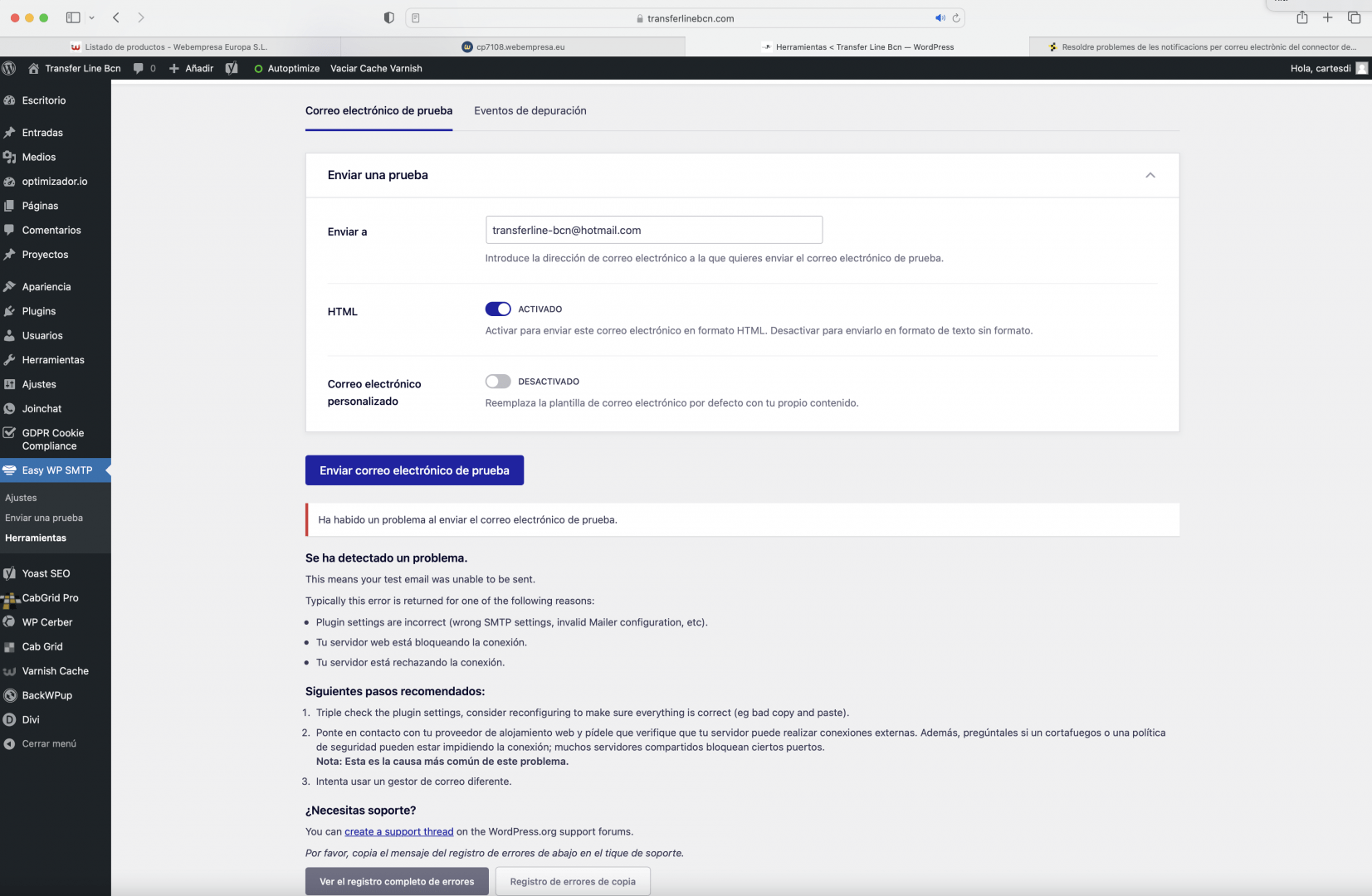Click Safari share icon
The width and height of the screenshot is (1372, 896).
[x=1302, y=17]
